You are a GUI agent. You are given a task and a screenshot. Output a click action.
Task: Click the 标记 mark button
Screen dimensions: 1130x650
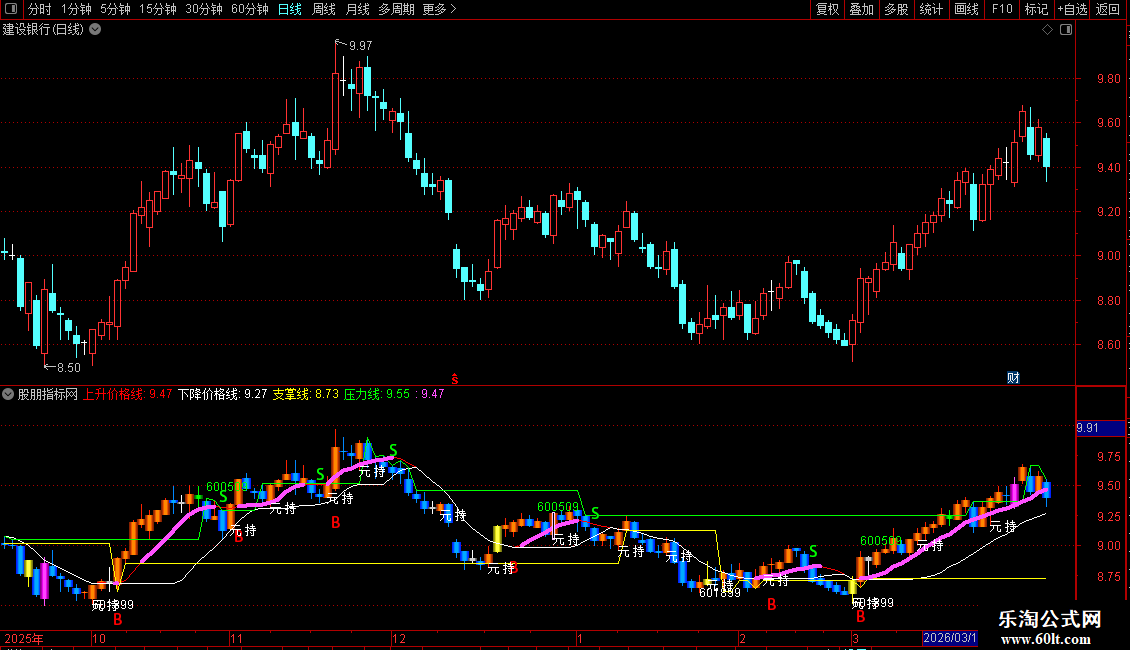tap(1036, 9)
